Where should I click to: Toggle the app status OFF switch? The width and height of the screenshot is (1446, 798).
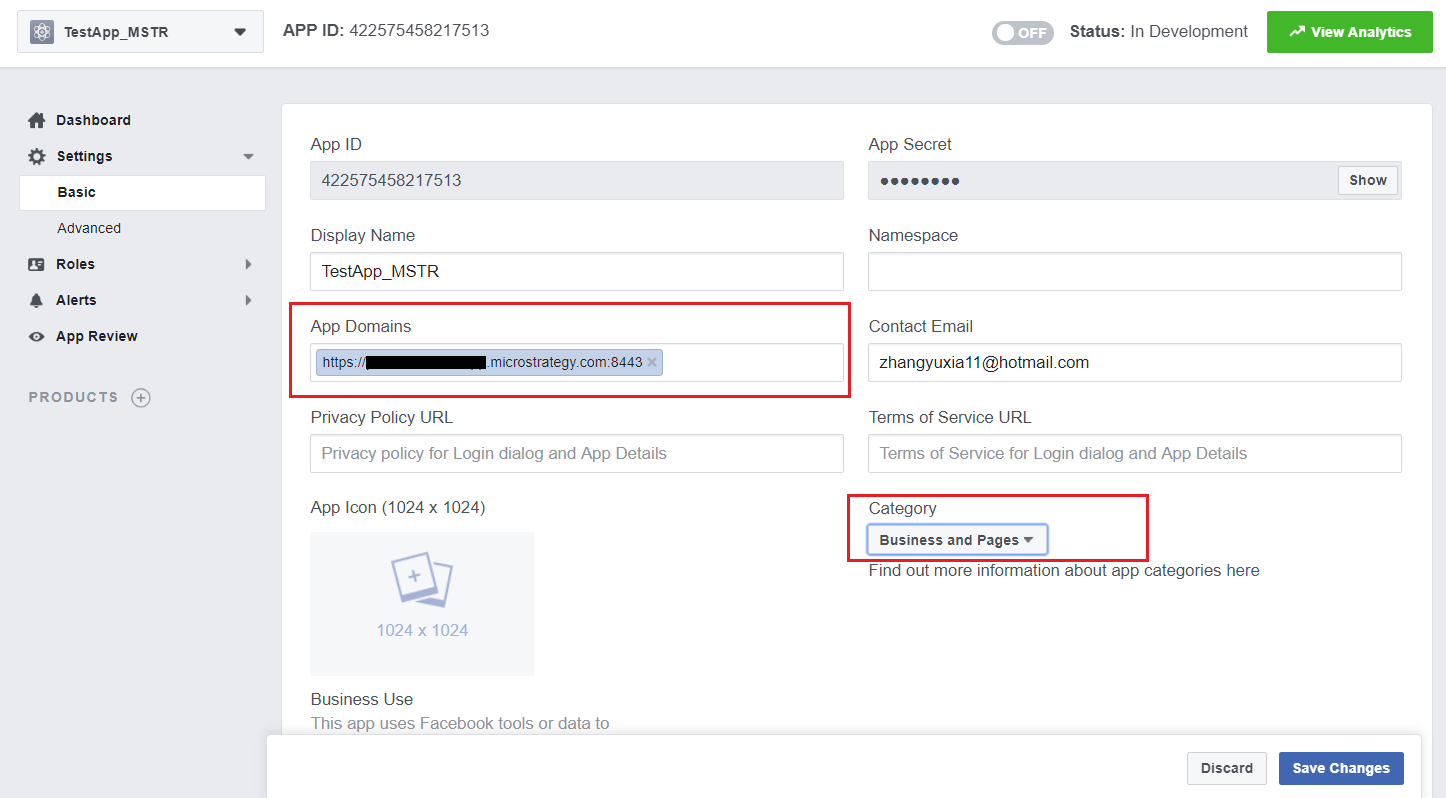1022,33
